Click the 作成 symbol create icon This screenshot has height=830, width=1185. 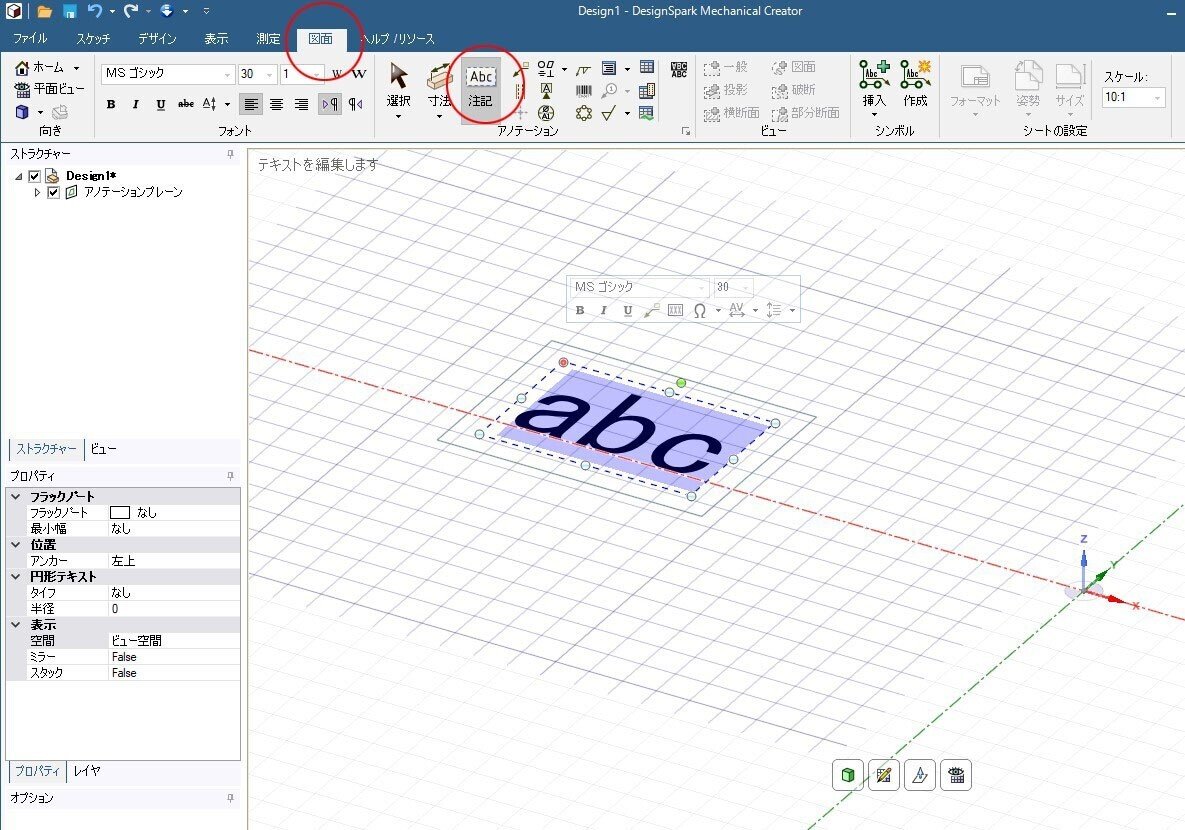915,83
